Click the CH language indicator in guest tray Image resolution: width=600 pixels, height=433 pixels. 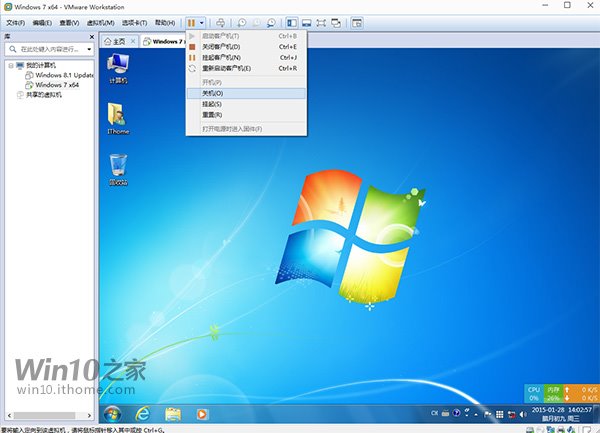[434, 413]
